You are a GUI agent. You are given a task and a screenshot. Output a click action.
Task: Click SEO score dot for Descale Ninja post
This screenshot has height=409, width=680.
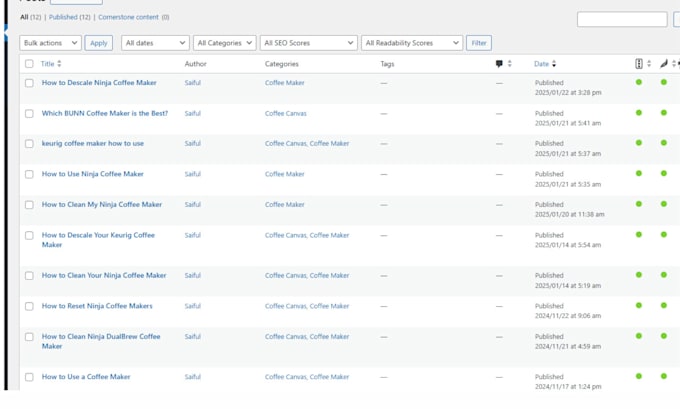click(x=639, y=82)
